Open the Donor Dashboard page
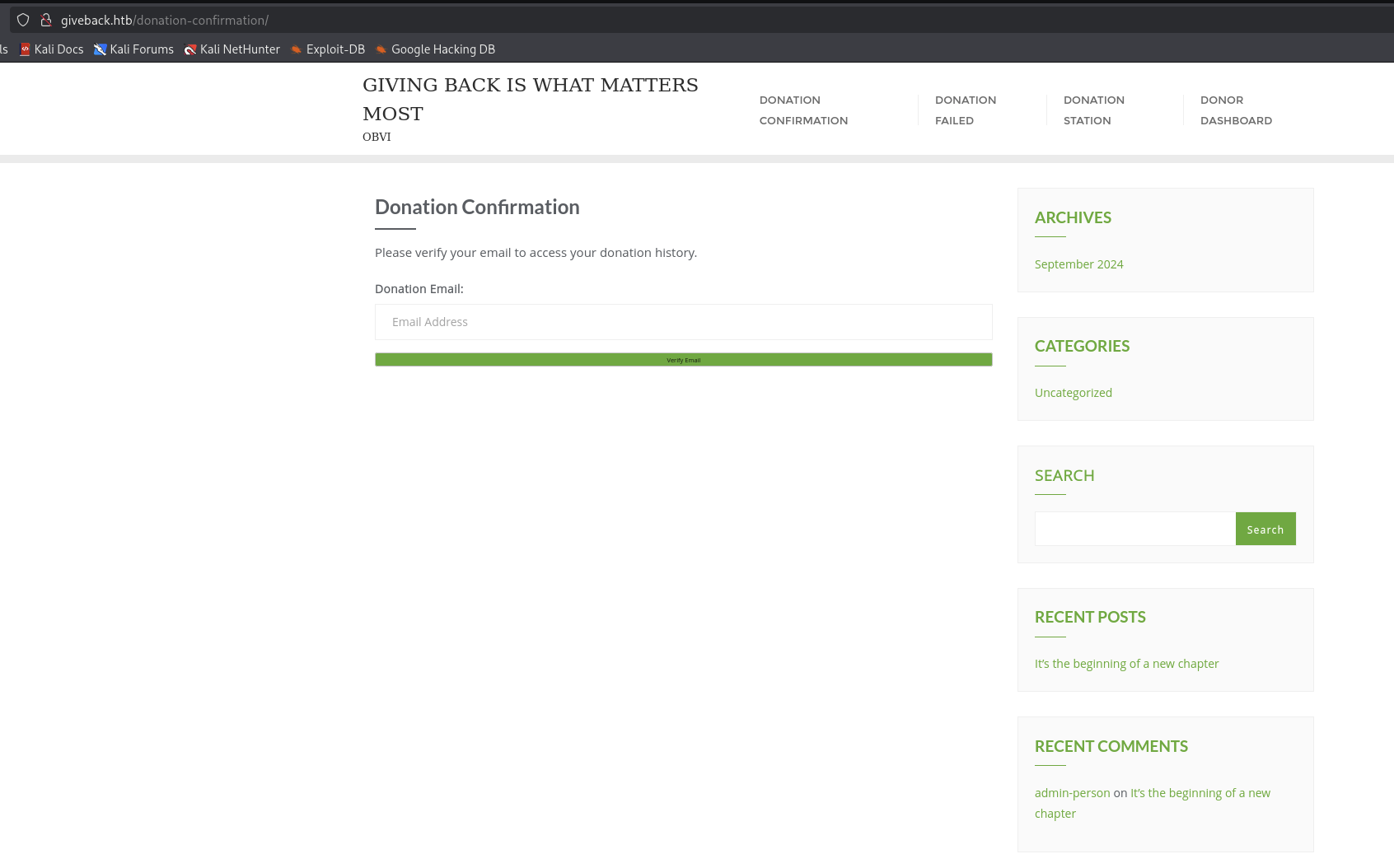 click(1236, 110)
